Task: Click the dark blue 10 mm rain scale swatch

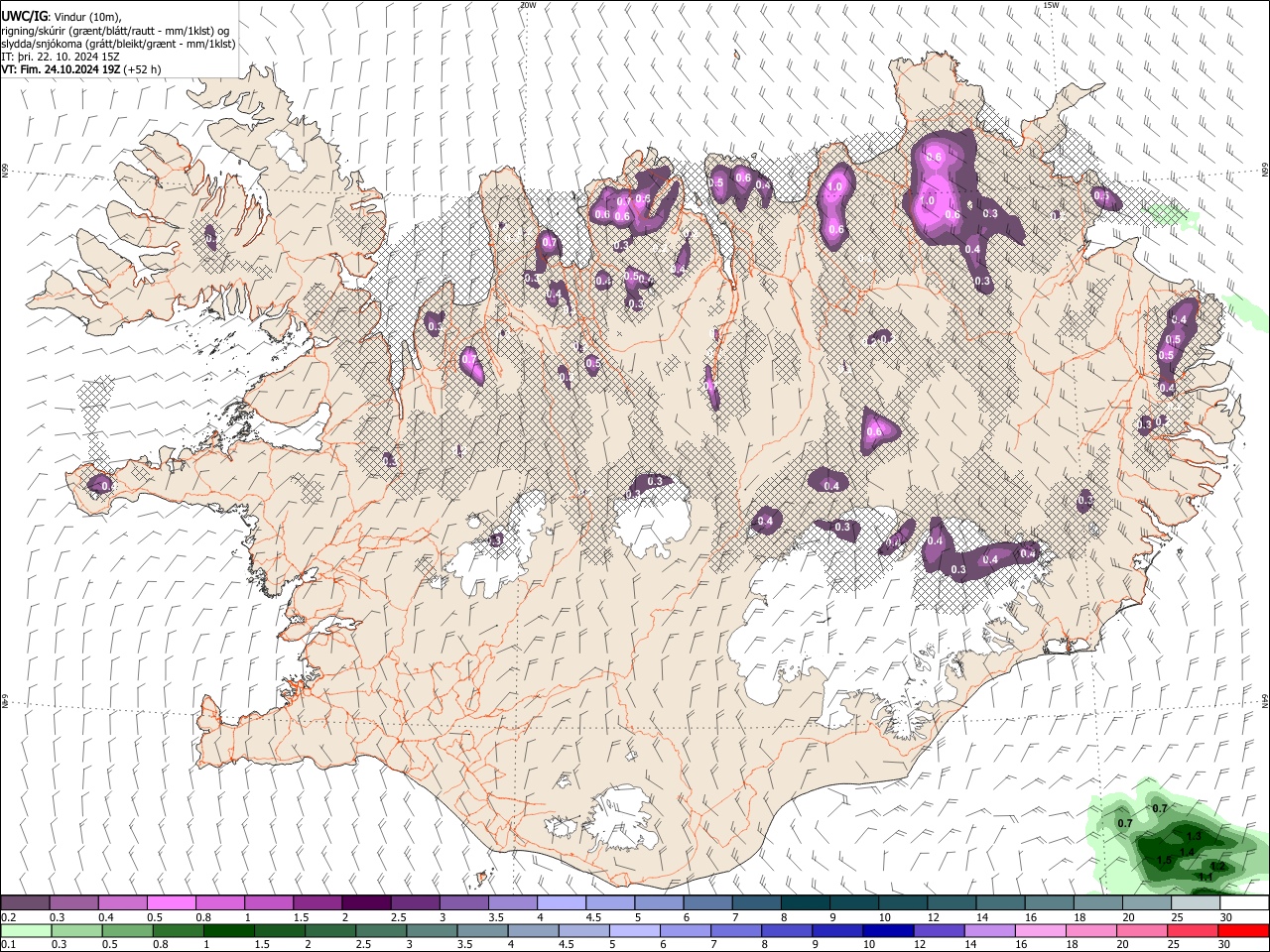Action: tap(888, 930)
